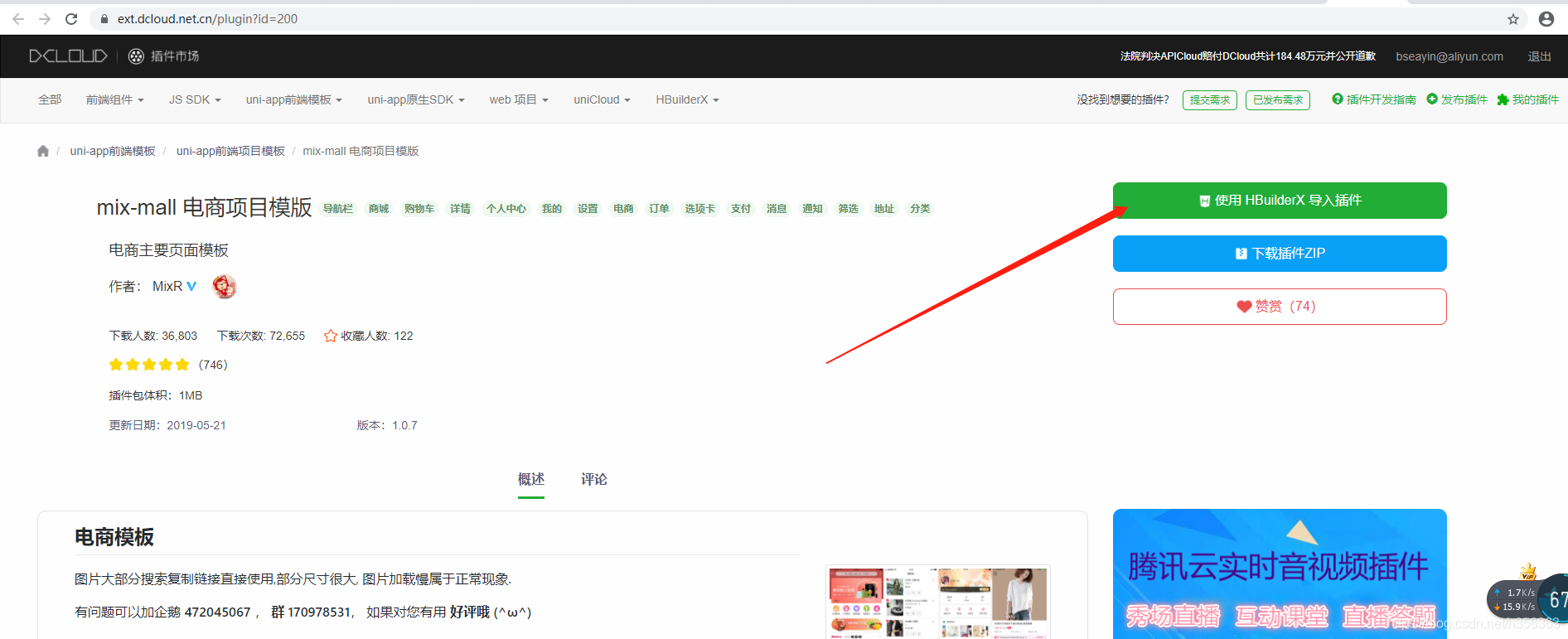The height and width of the screenshot is (639, 1568).
Task: Go back with the browser back arrow
Action: coord(18,18)
